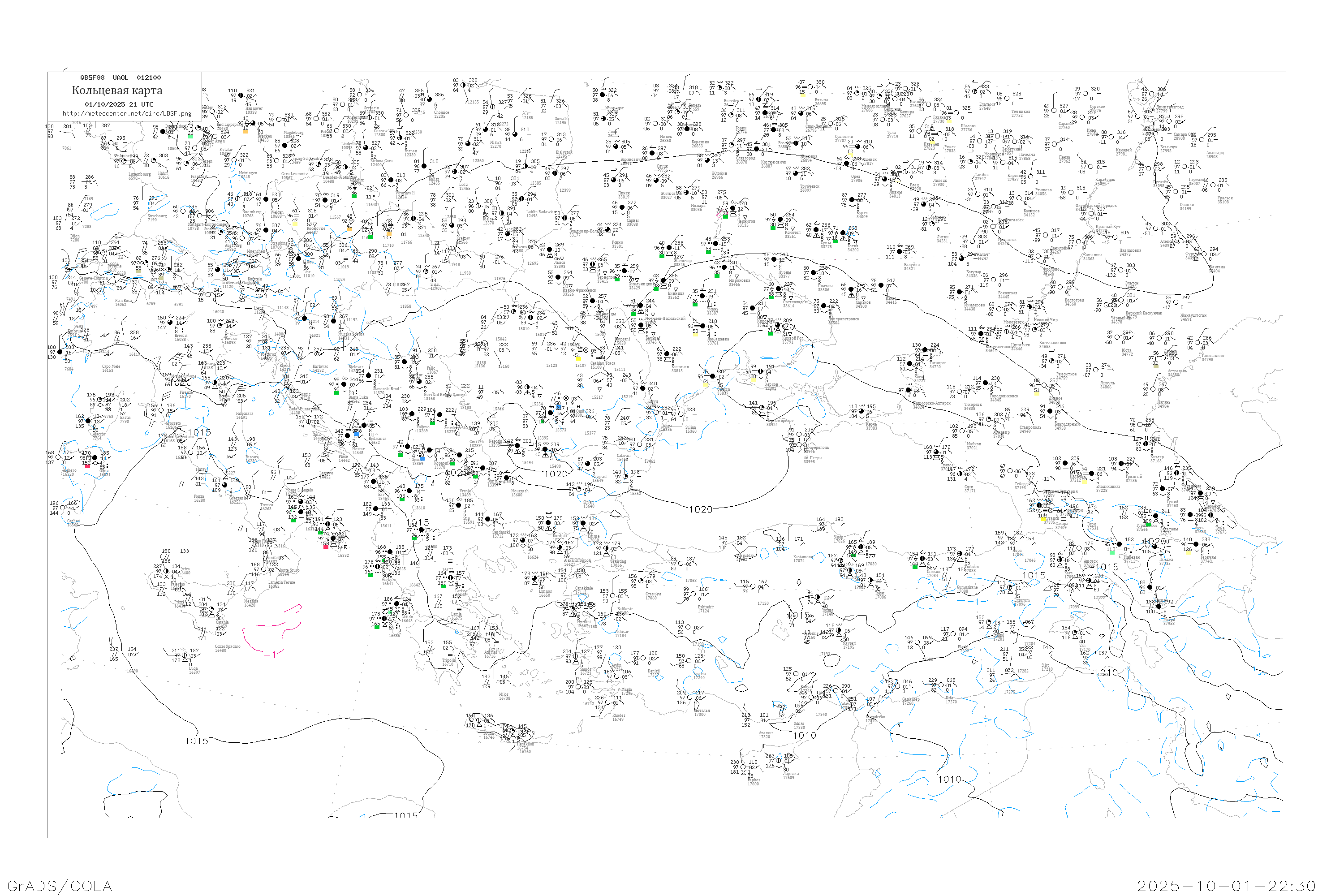The height and width of the screenshot is (896, 1344).
Task: Click the filled black station circle at Ajaccio
Action: pos(87,421)
